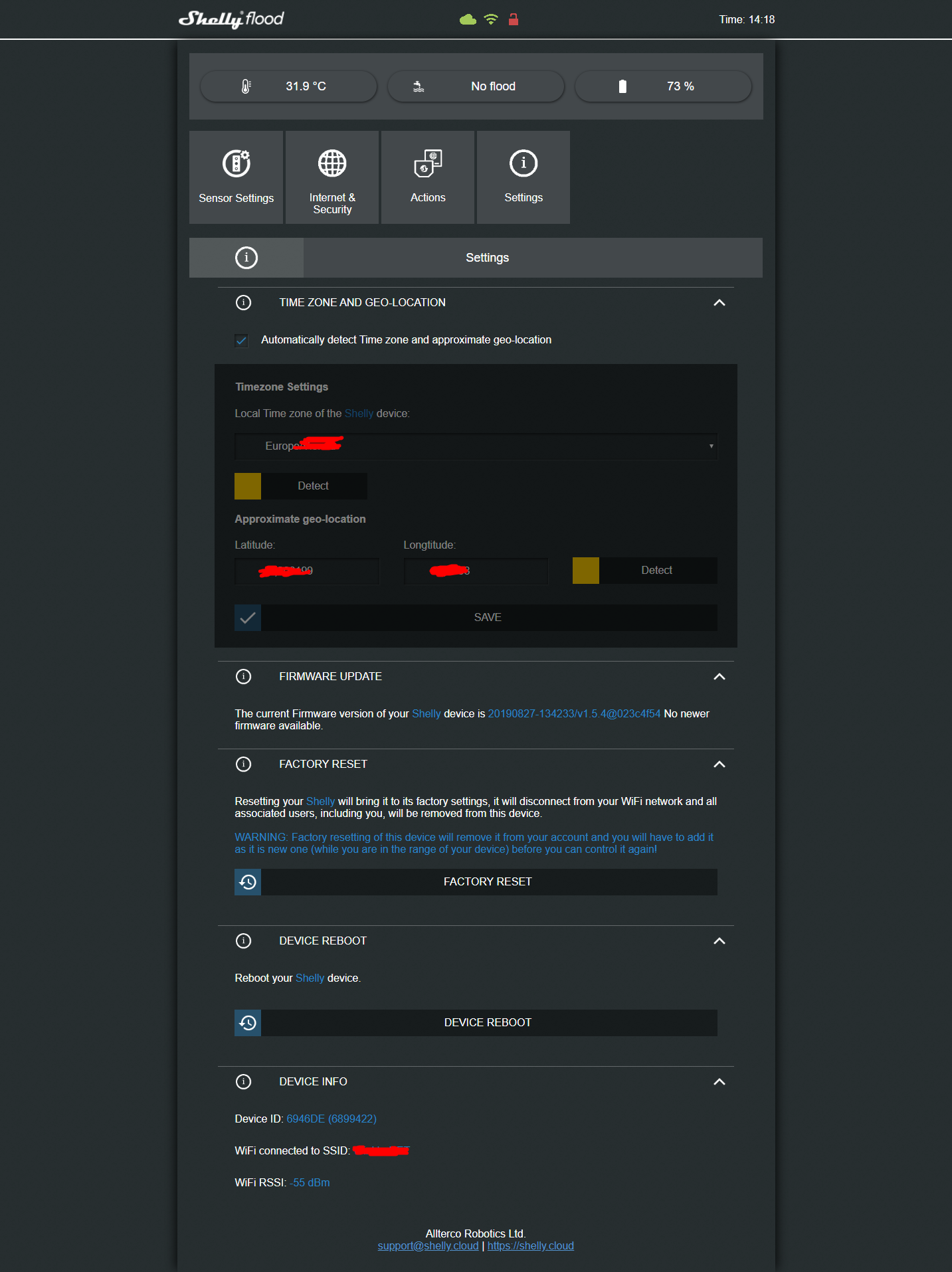Collapse the Time Zone and Geo-location section
This screenshot has height=1272, width=952.
719,303
